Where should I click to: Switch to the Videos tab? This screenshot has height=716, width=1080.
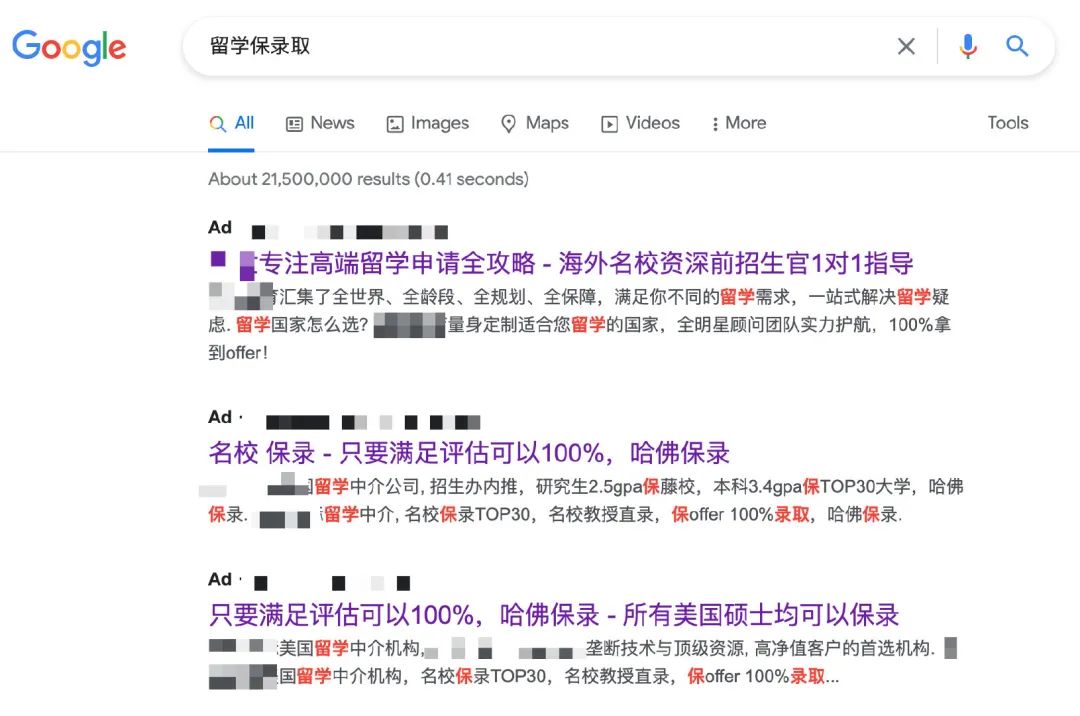tap(651, 123)
